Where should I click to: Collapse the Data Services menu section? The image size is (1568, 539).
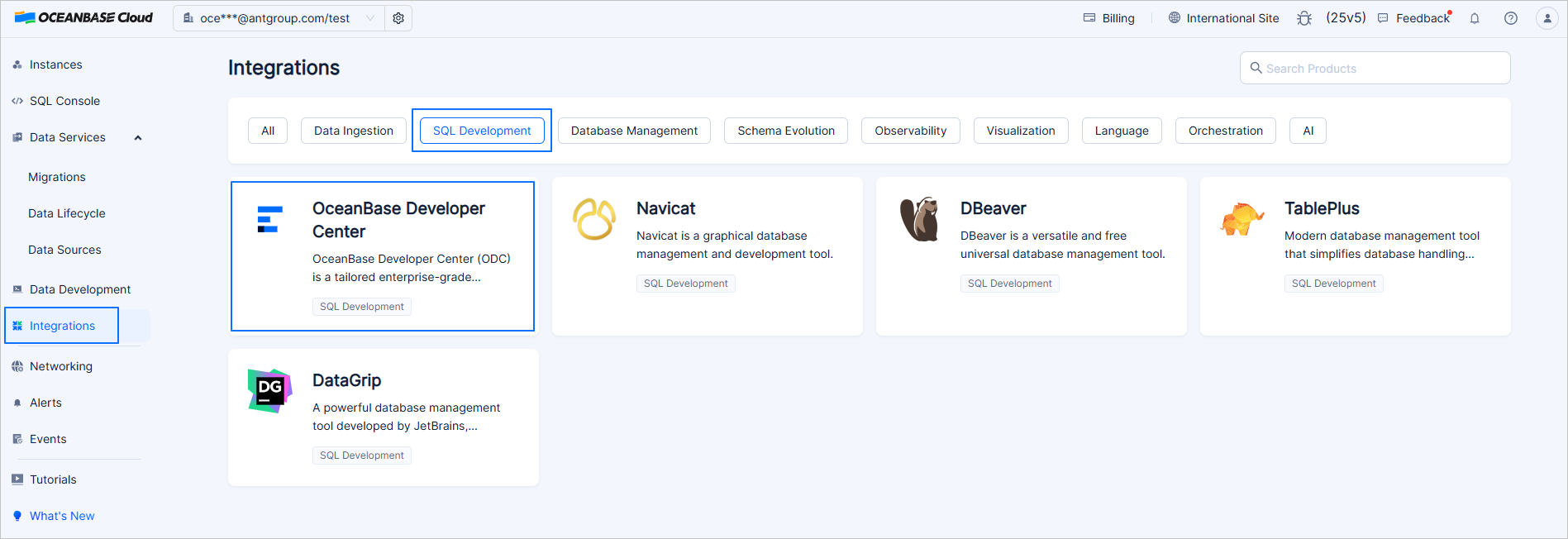(138, 137)
